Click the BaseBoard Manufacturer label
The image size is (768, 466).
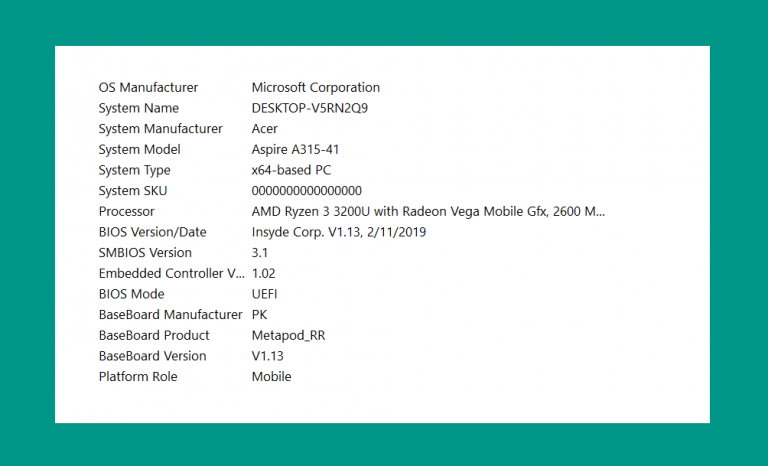click(x=170, y=314)
